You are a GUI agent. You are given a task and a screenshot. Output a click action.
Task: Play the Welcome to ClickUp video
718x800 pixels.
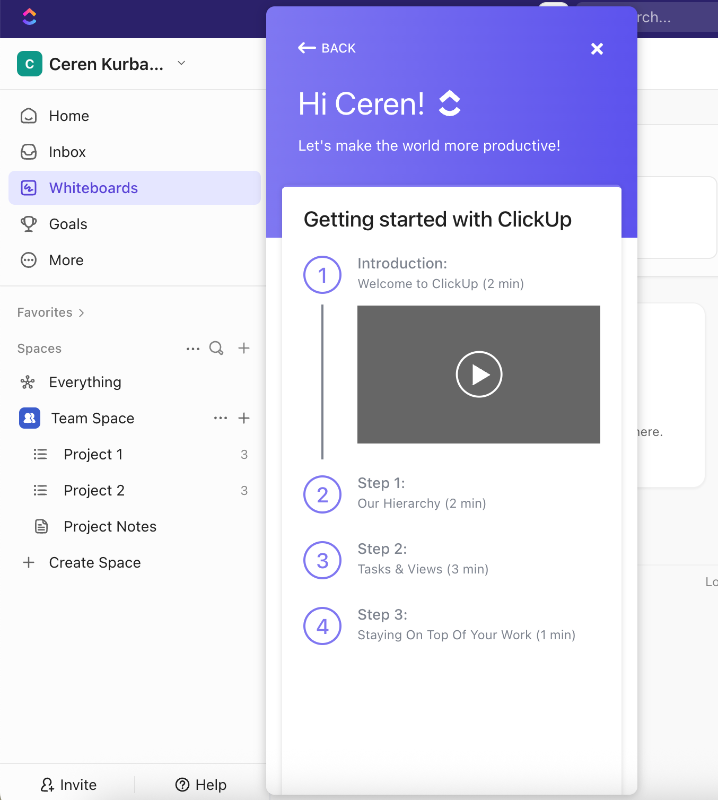pos(479,374)
